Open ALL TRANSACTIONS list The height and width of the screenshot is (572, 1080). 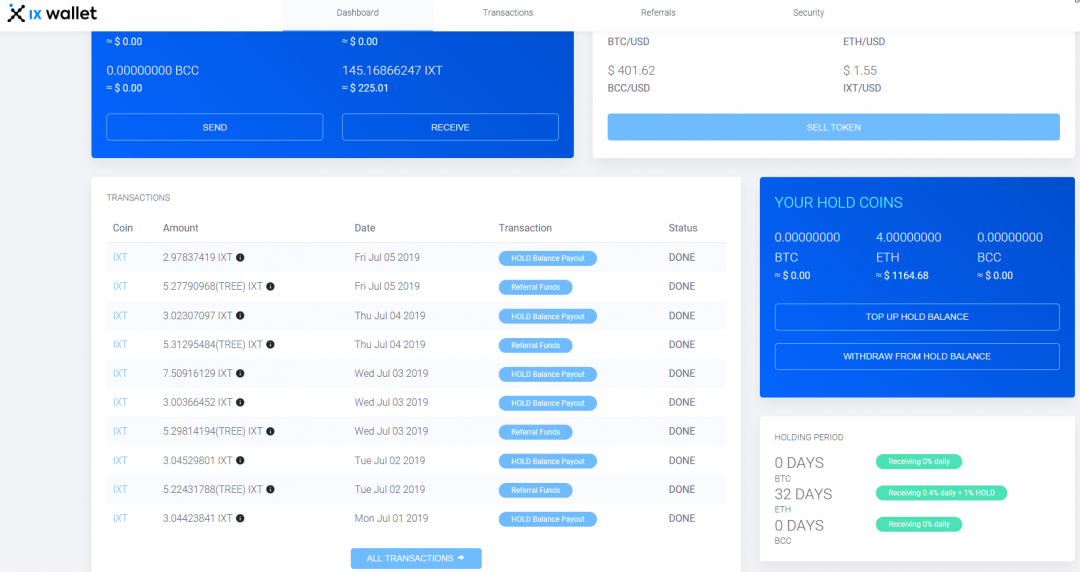[416, 558]
